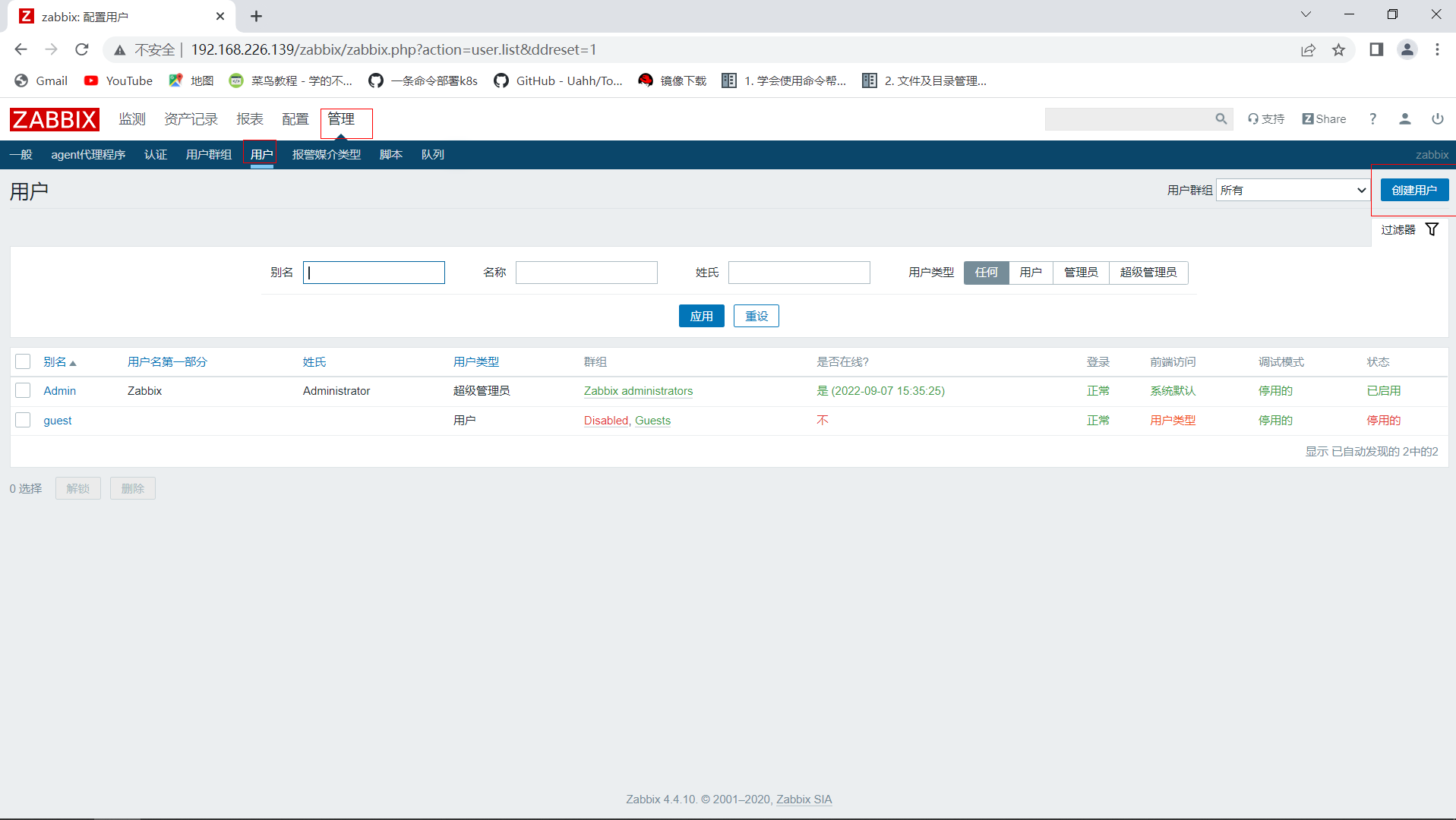
Task: Focus the 名称 filter input
Action: point(586,273)
